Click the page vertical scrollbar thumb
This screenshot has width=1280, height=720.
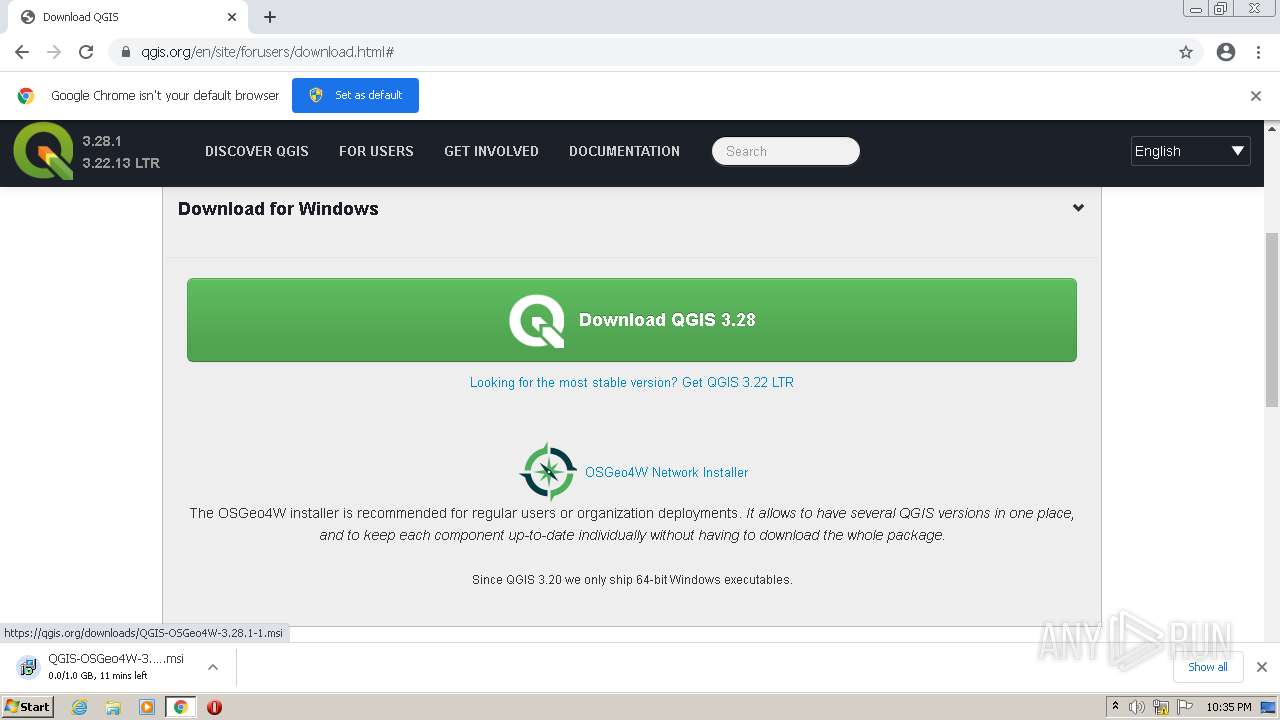[x=1272, y=319]
